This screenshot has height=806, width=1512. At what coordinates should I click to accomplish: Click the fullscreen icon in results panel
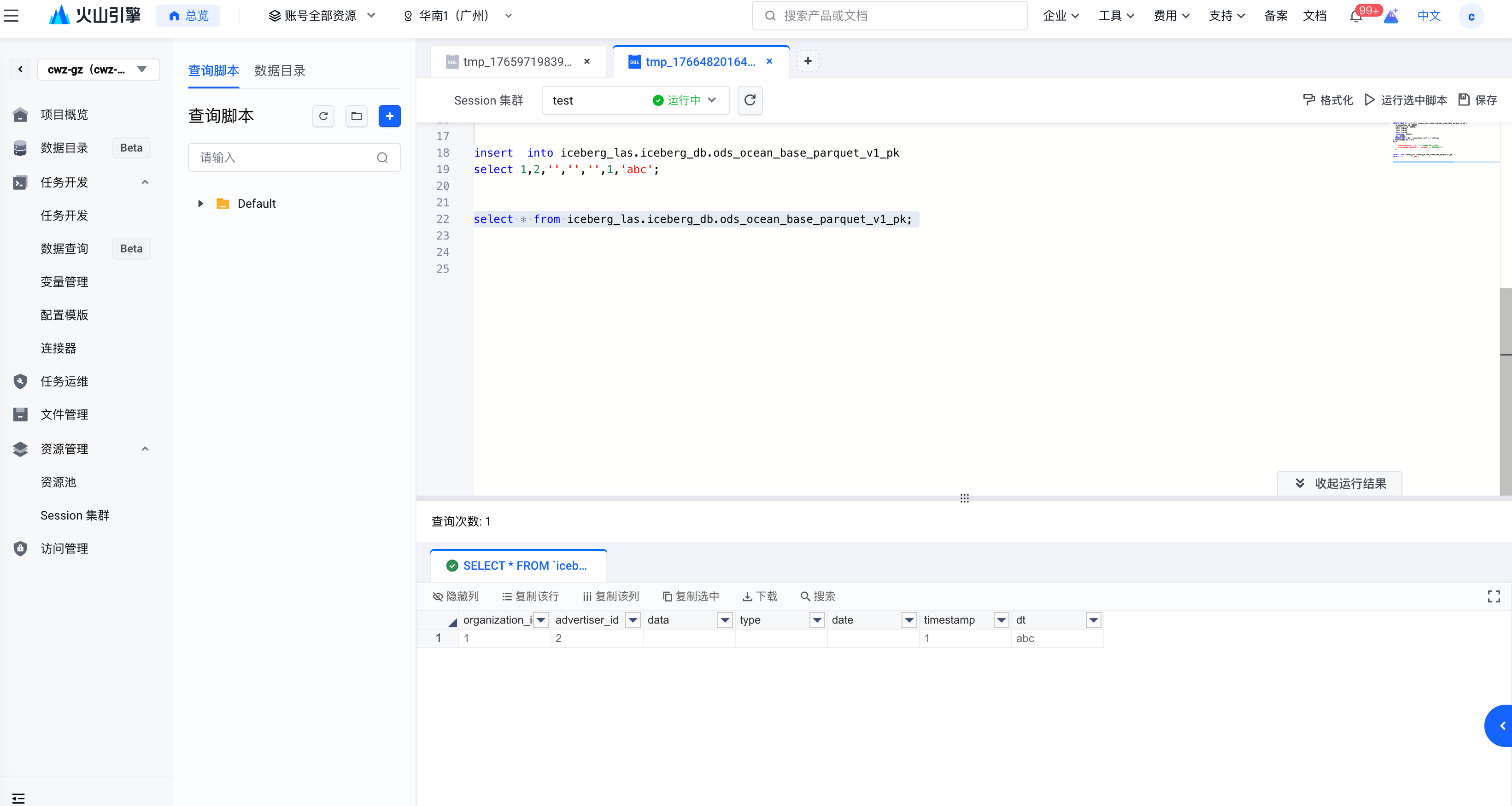(x=1493, y=596)
